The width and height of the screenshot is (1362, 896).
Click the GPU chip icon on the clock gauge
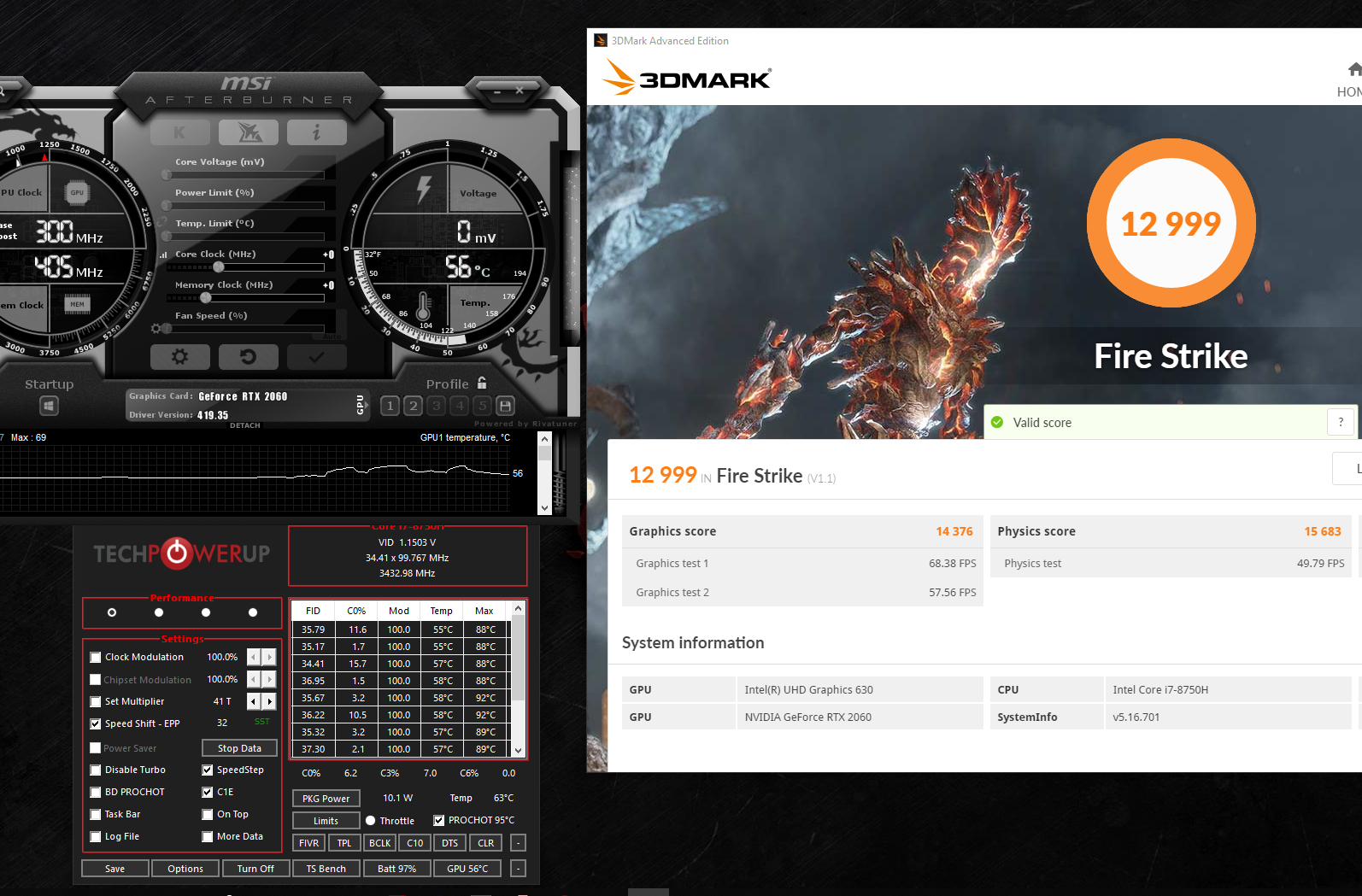pos(78,193)
